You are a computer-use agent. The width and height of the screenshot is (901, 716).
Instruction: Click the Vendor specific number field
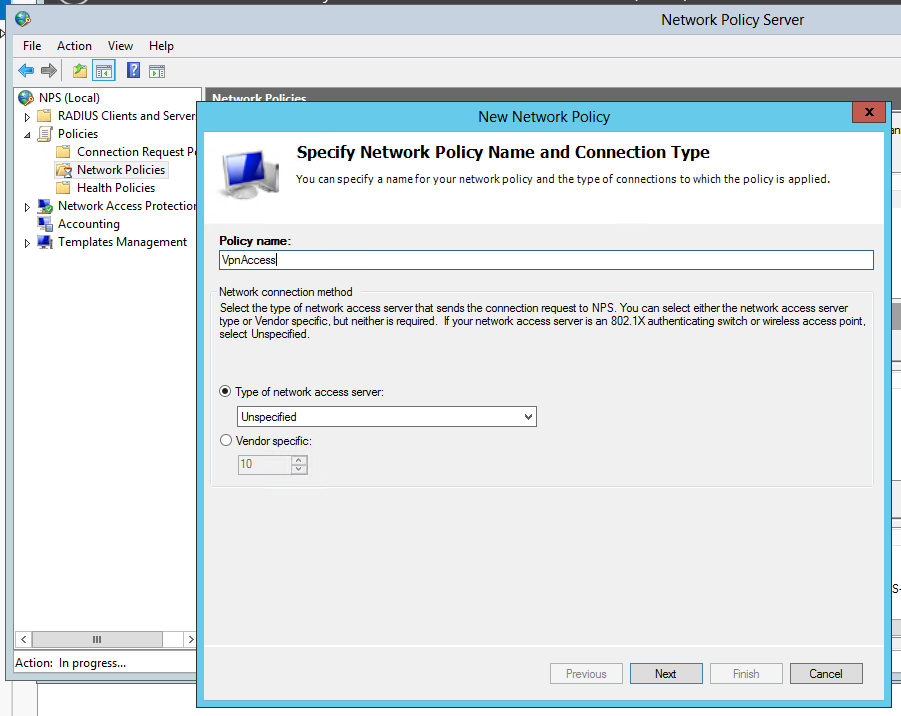point(264,464)
